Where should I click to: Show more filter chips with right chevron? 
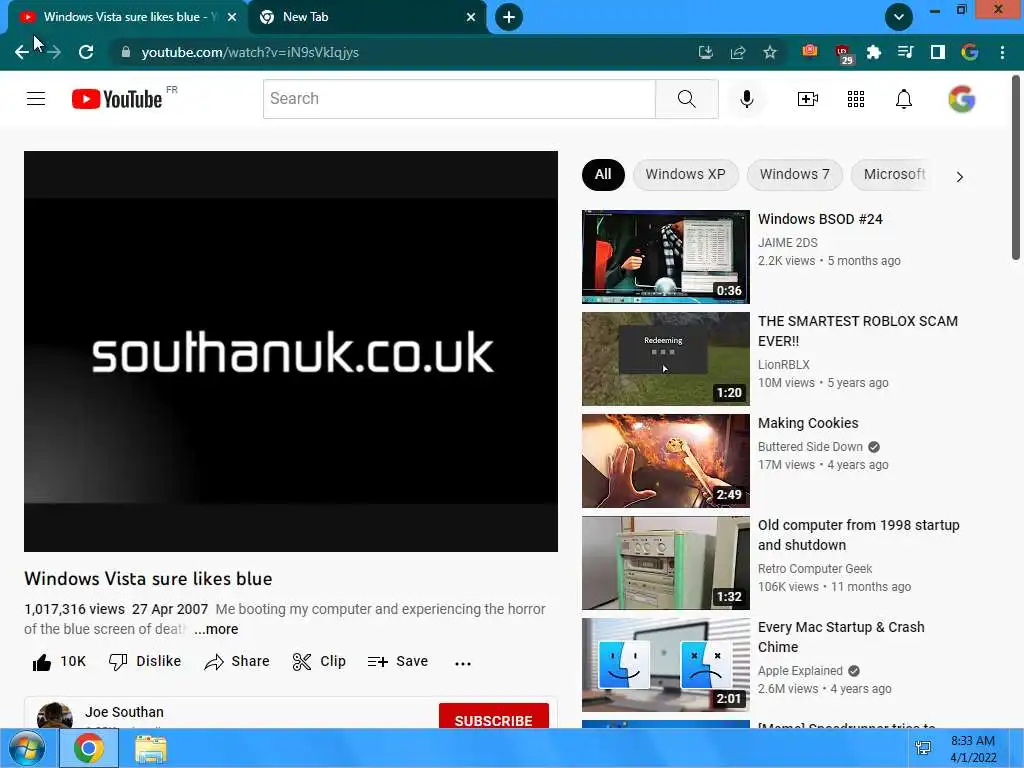click(x=959, y=176)
